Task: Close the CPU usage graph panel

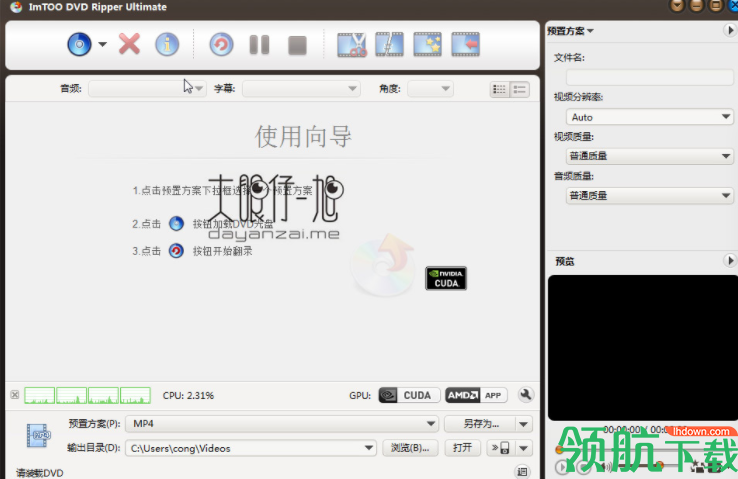Action: 15,395
